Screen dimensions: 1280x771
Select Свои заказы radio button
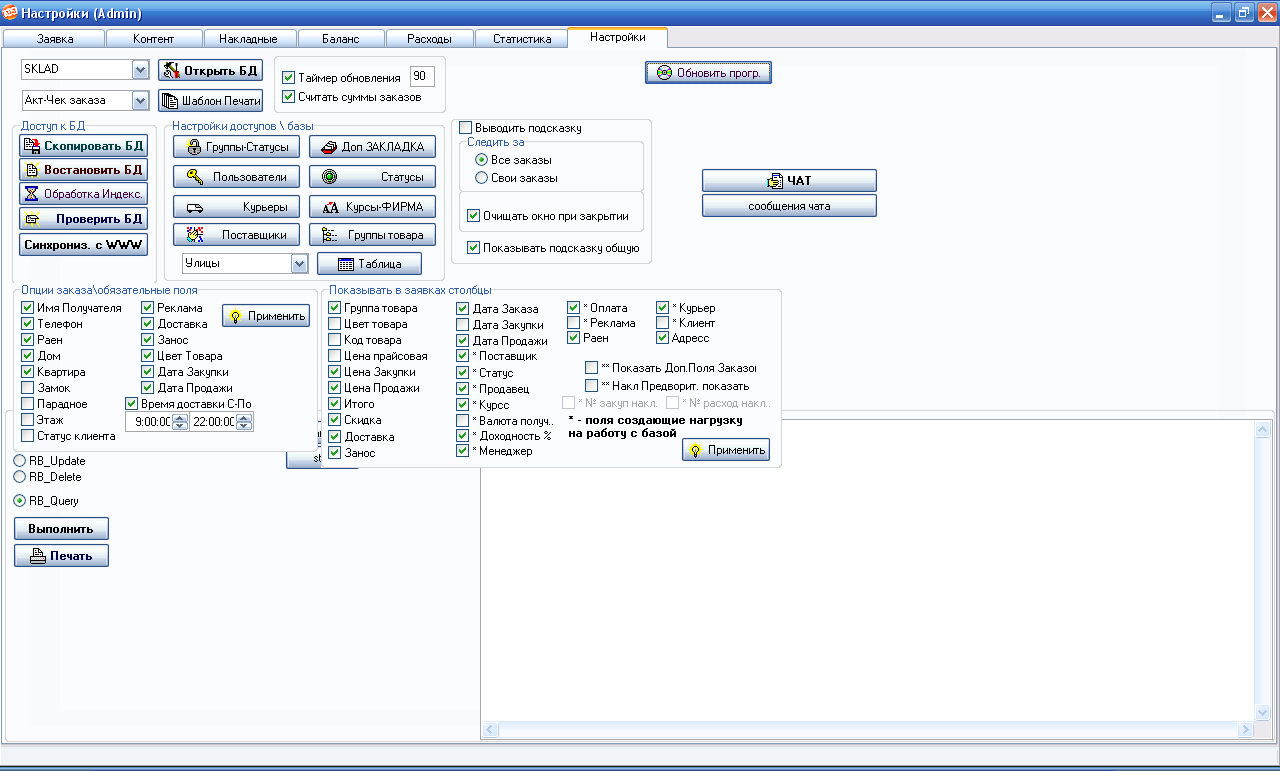482,178
